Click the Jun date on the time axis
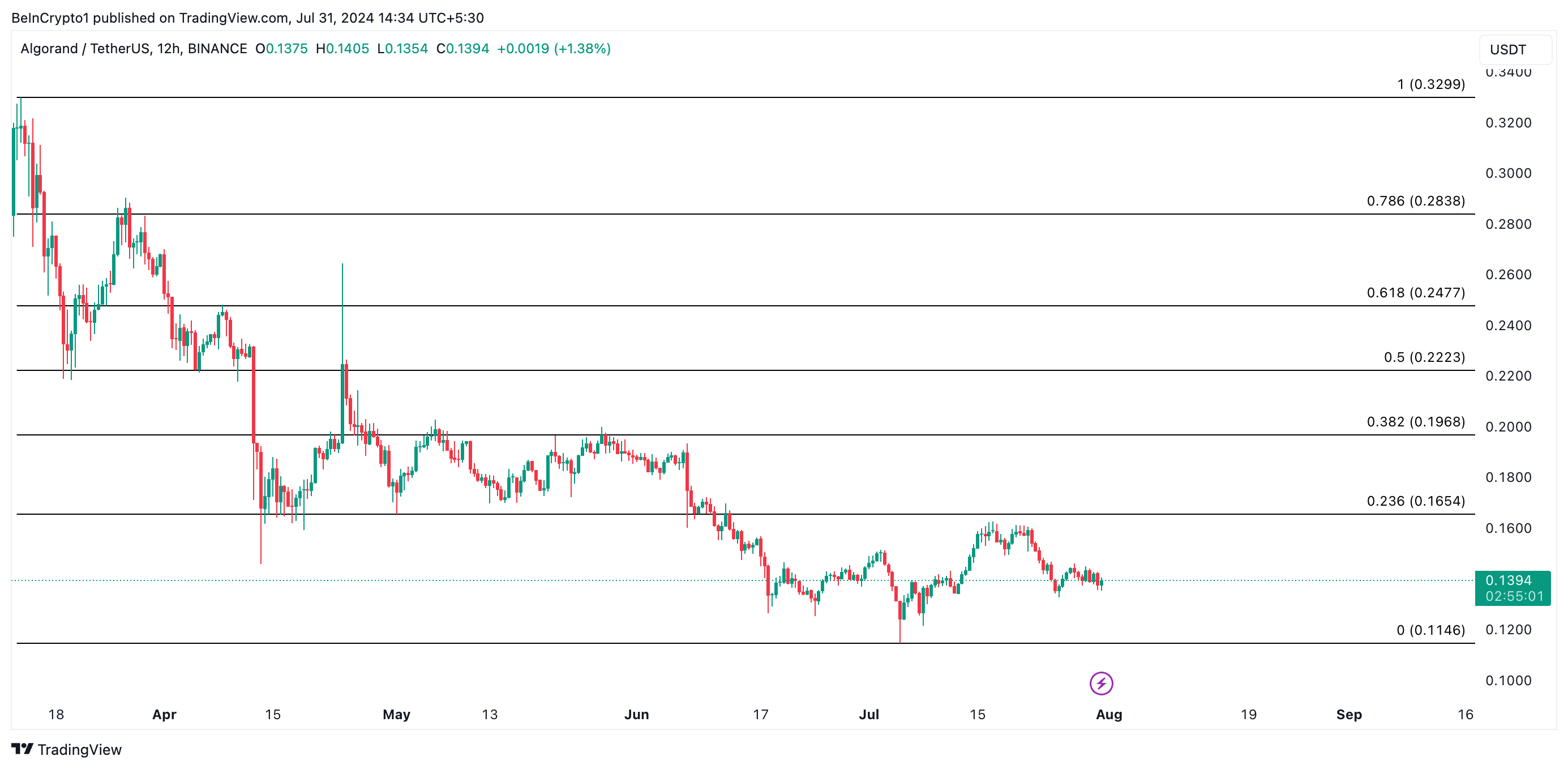The height and width of the screenshot is (769, 1568). tap(636, 715)
